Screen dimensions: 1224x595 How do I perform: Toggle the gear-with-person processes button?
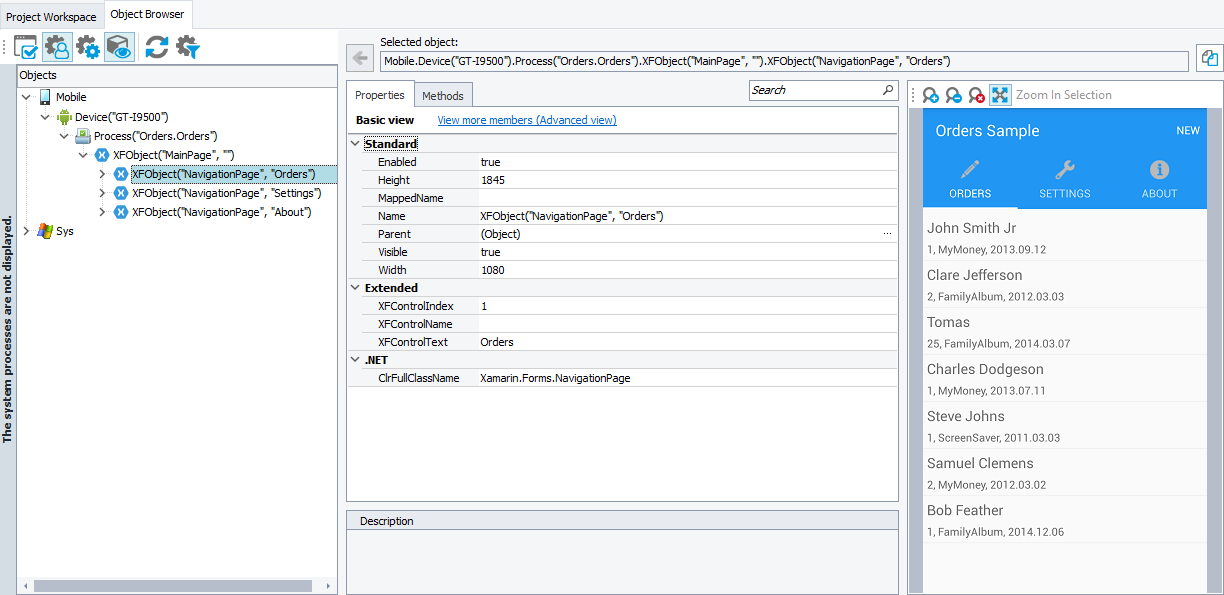coord(57,47)
